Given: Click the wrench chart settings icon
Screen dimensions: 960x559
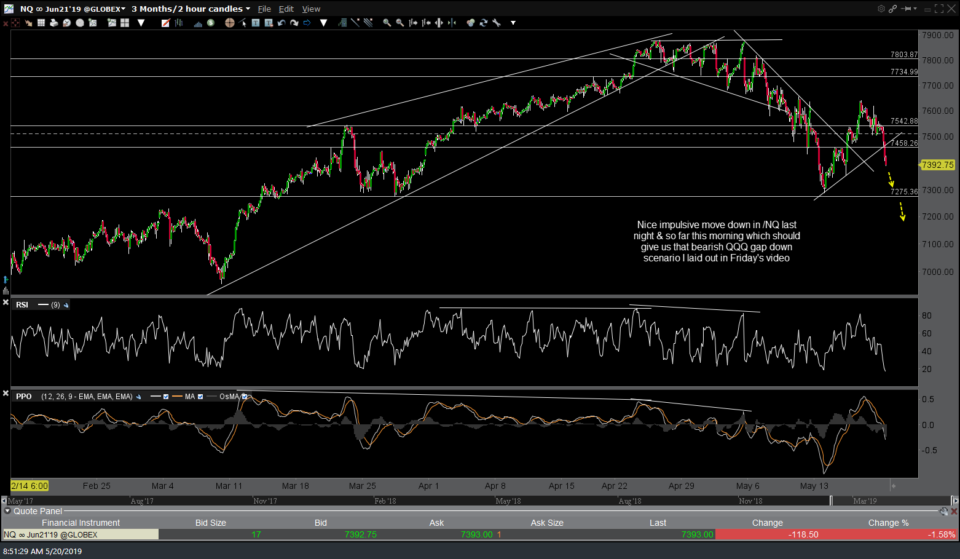Looking at the screenshot, I should coord(496,23).
